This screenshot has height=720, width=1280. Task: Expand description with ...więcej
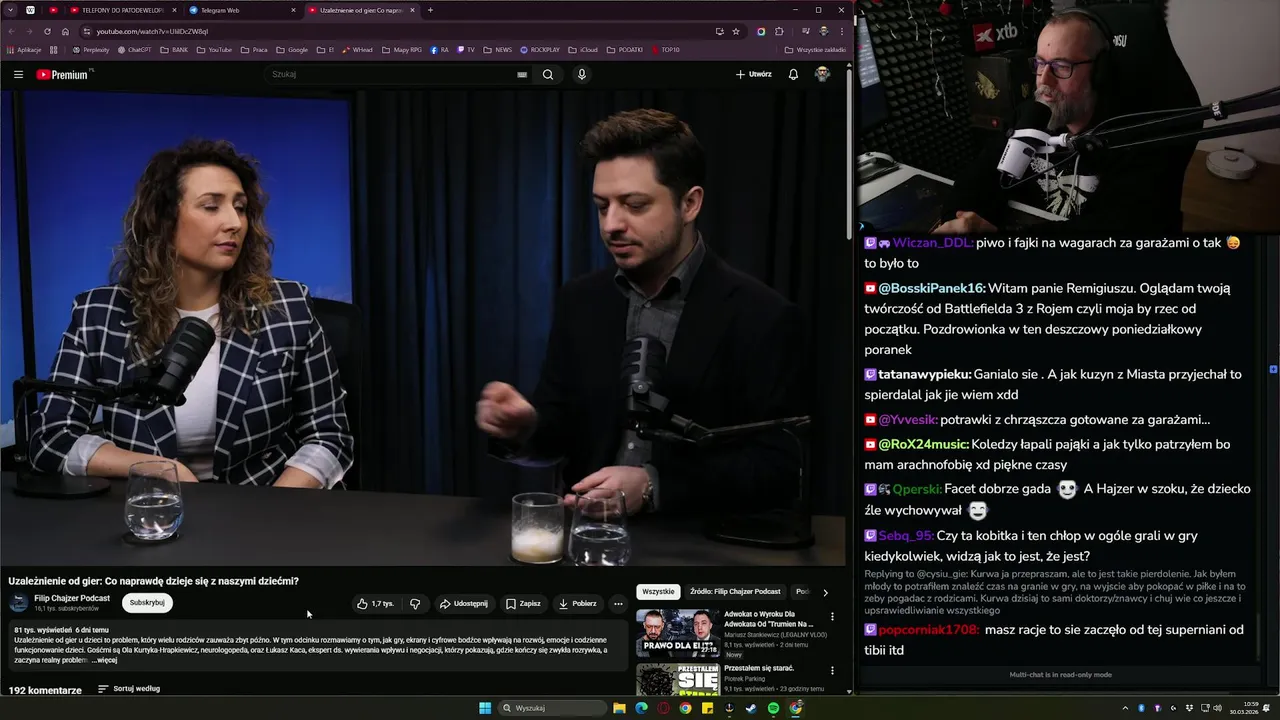pos(105,660)
